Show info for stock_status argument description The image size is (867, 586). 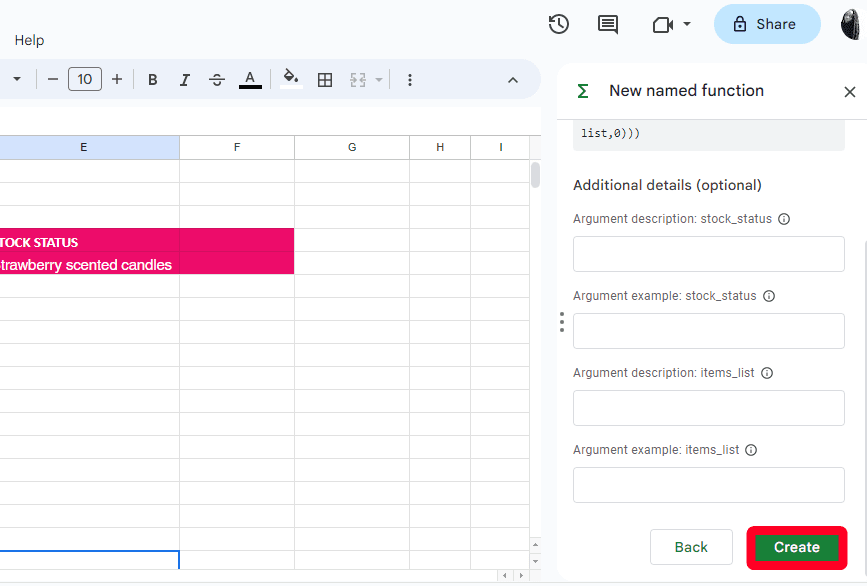coord(784,219)
